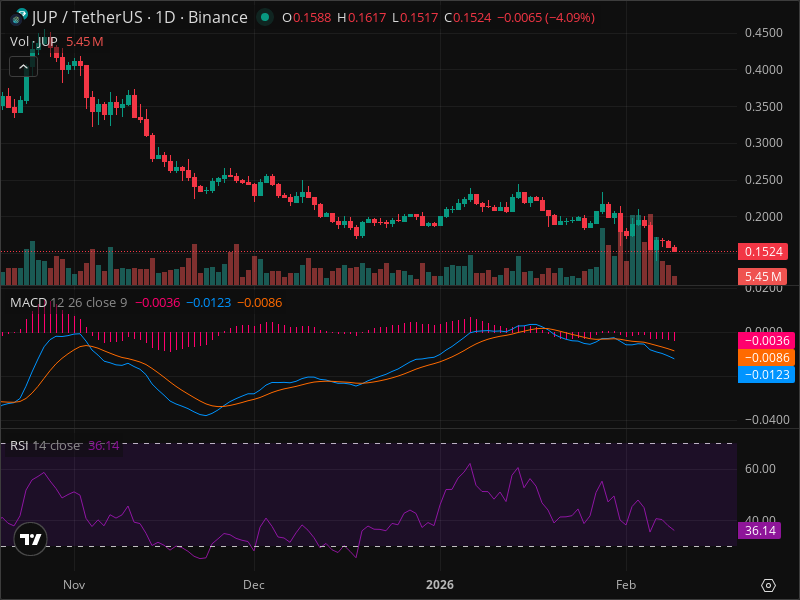Click the 0.3000 price scale label
The width and height of the screenshot is (800, 600).
pyautogui.click(x=763, y=142)
